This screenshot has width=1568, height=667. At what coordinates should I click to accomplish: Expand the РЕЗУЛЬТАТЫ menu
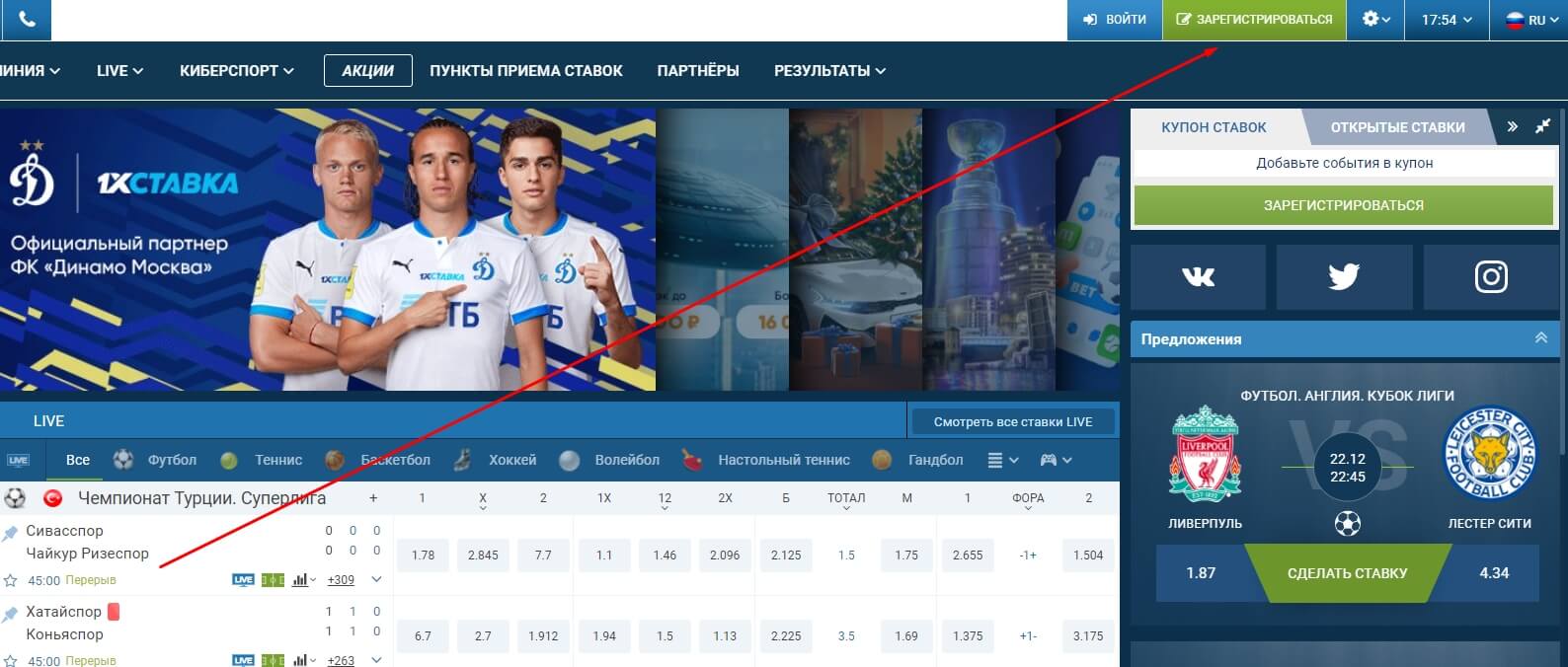[x=829, y=71]
